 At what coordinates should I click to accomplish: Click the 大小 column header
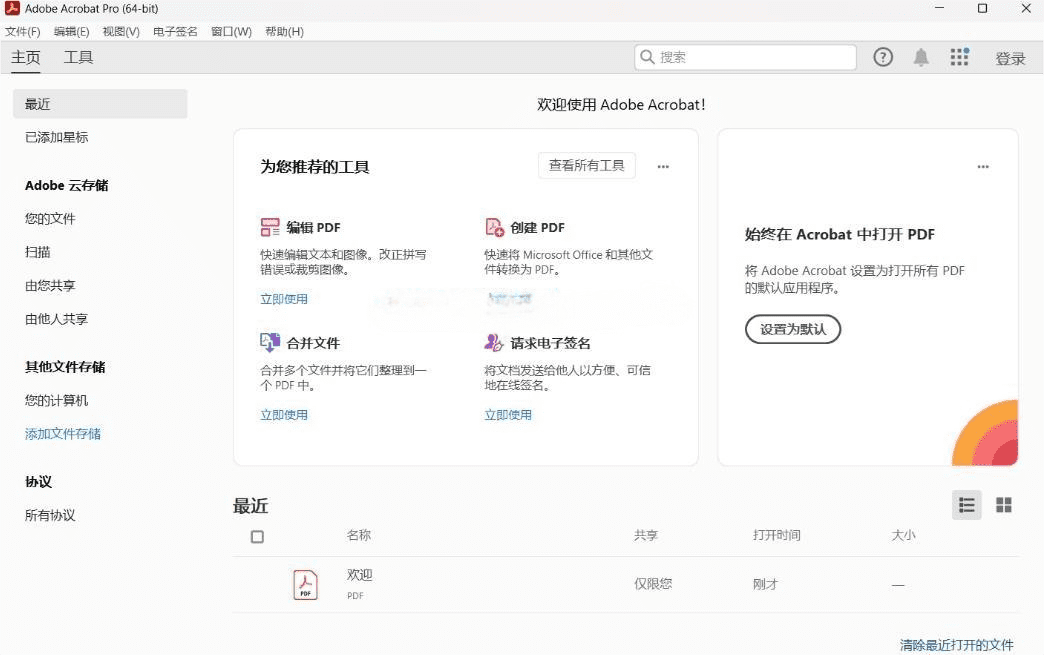tap(904, 535)
